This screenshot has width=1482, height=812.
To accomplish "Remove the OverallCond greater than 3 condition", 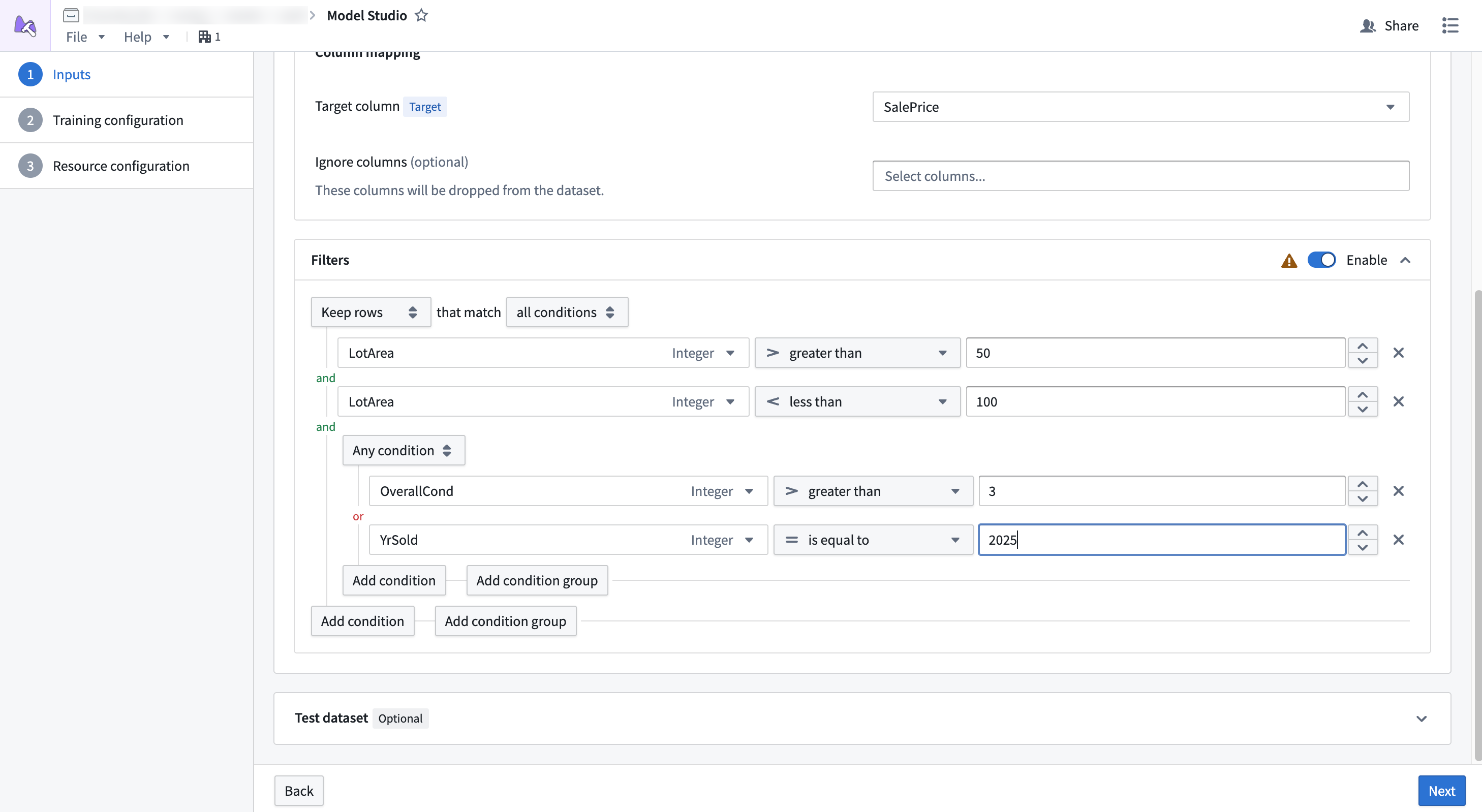I will (x=1399, y=490).
